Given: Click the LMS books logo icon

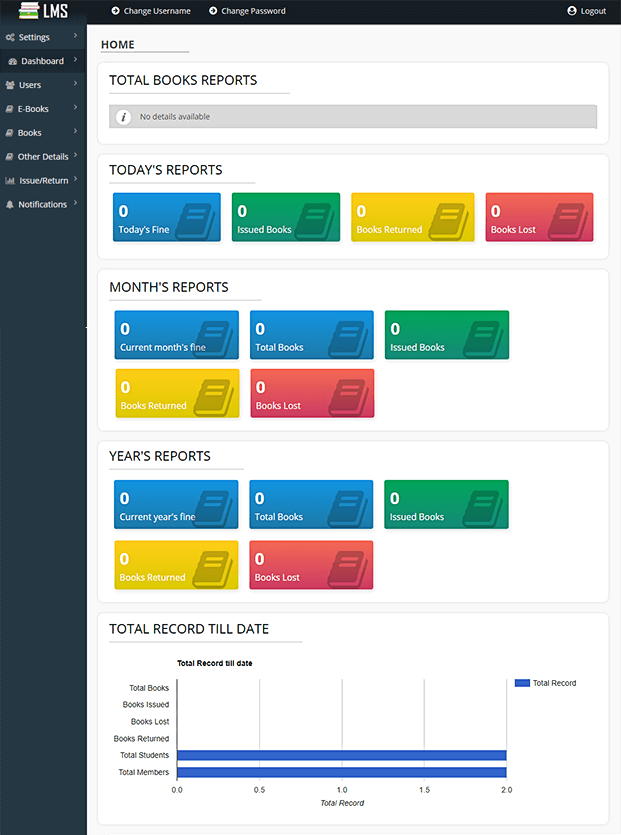Looking at the screenshot, I should 29,11.
